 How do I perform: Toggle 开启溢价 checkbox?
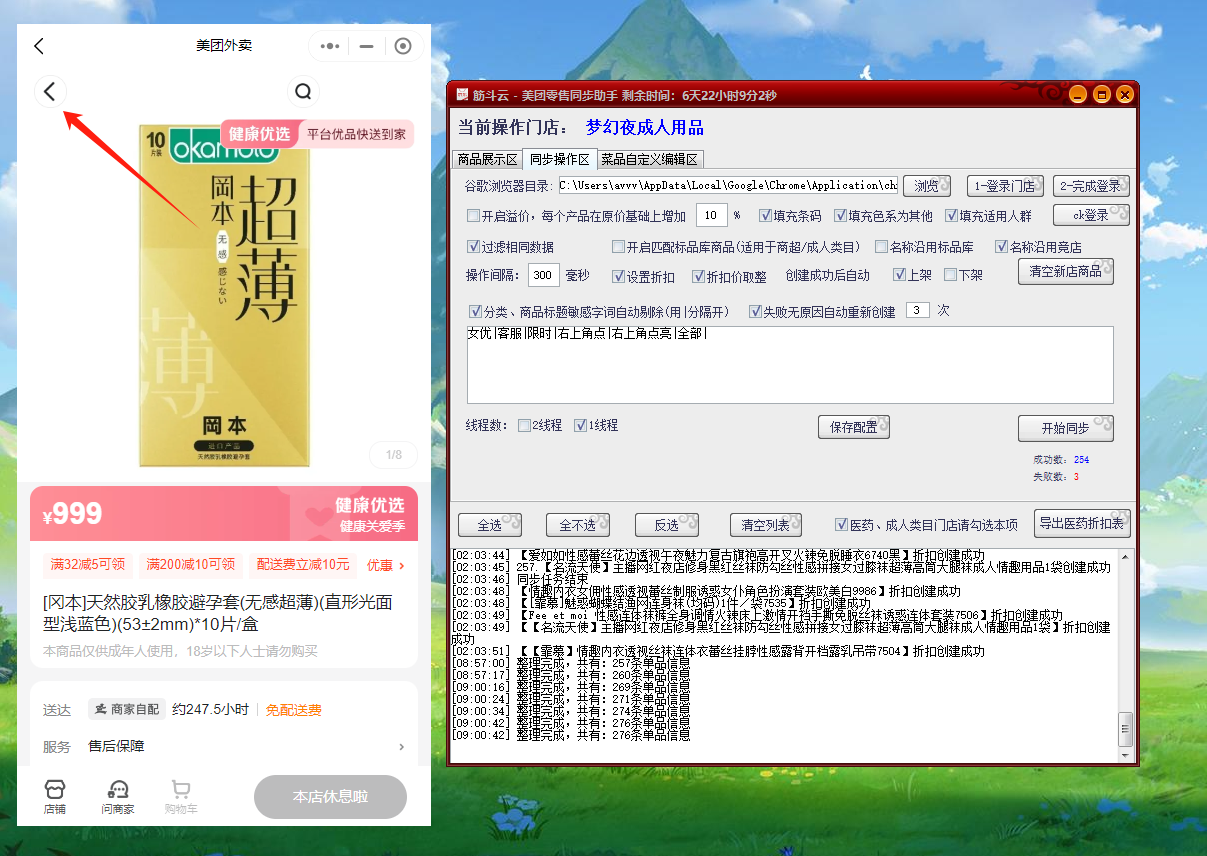(x=473, y=215)
